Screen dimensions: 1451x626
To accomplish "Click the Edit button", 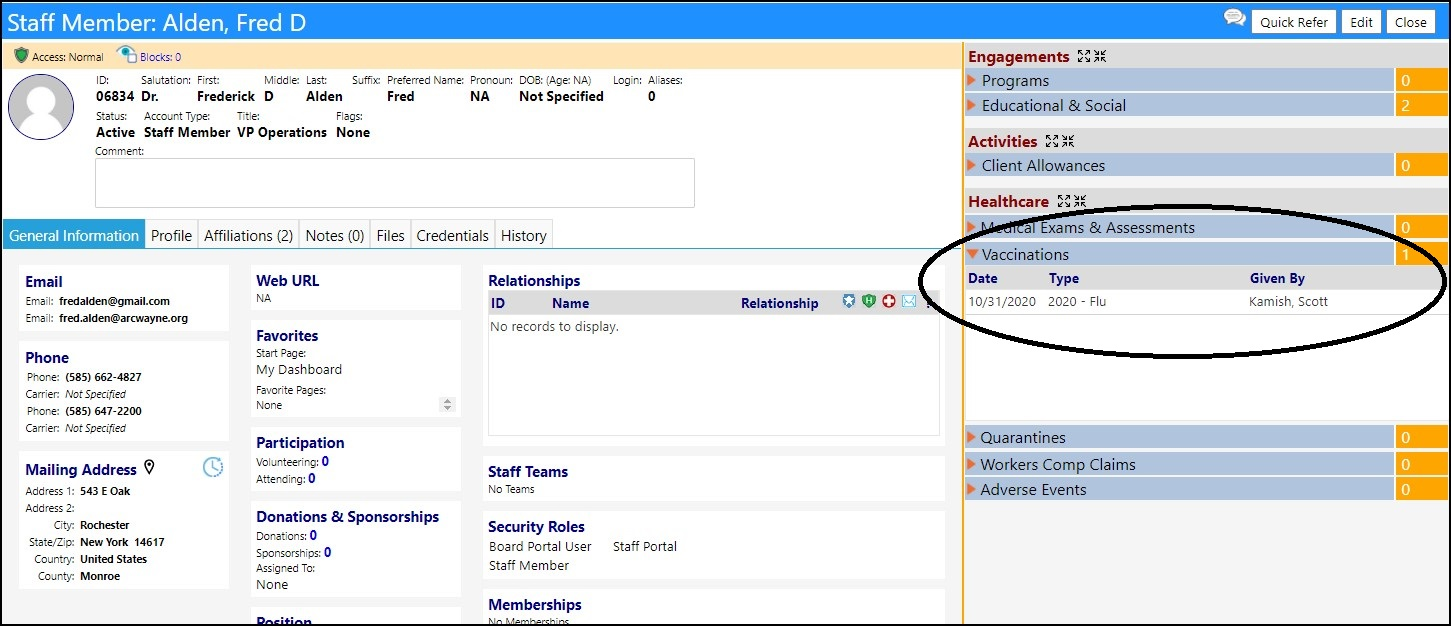I will click(1361, 22).
